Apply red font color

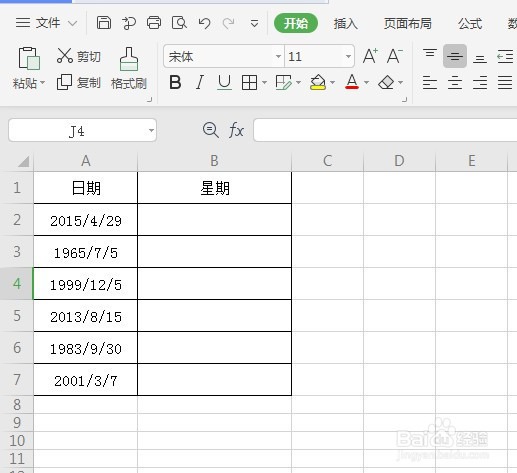pos(352,82)
